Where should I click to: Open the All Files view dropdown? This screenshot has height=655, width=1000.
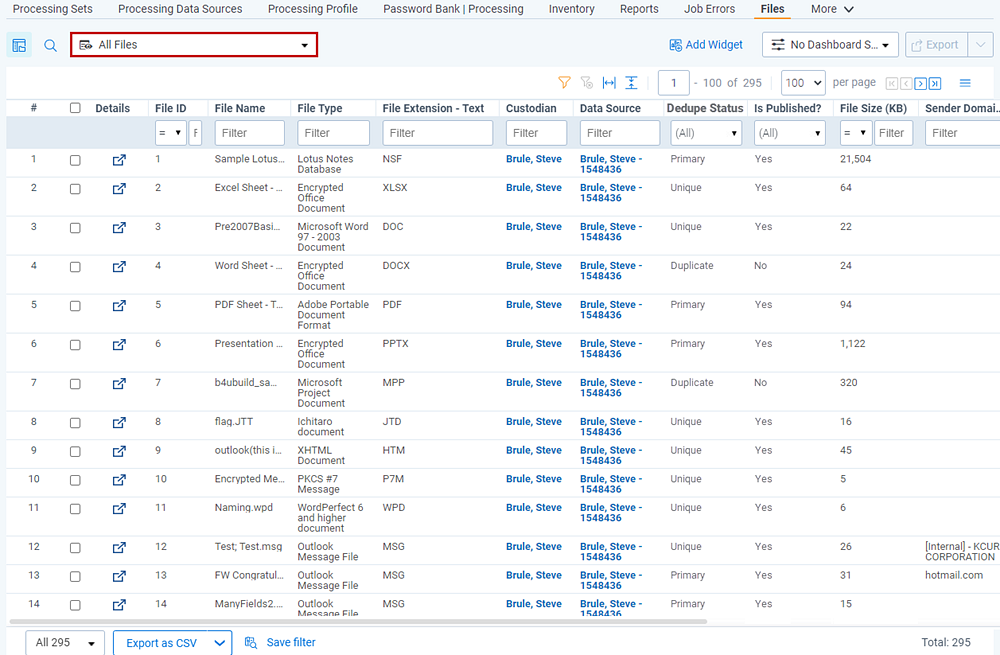pyautogui.click(x=194, y=45)
